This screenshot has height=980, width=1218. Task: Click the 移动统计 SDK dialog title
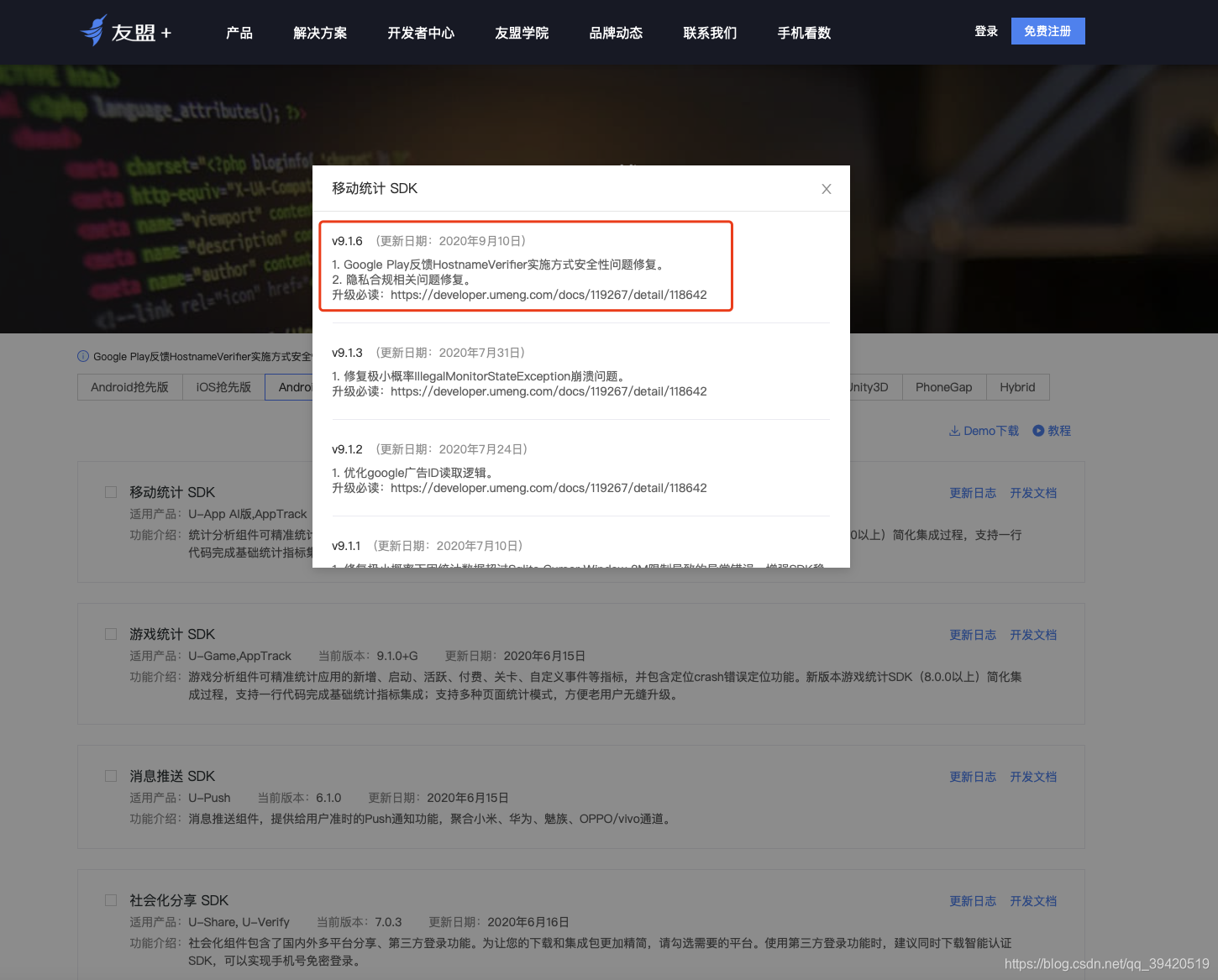pos(375,188)
